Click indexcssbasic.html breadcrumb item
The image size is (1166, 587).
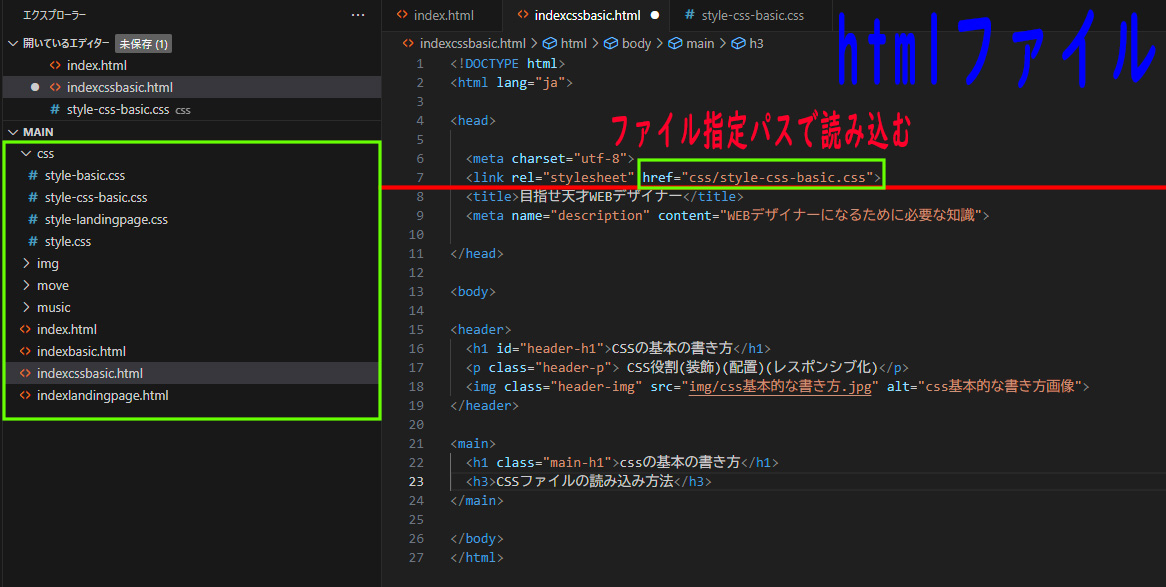(473, 43)
